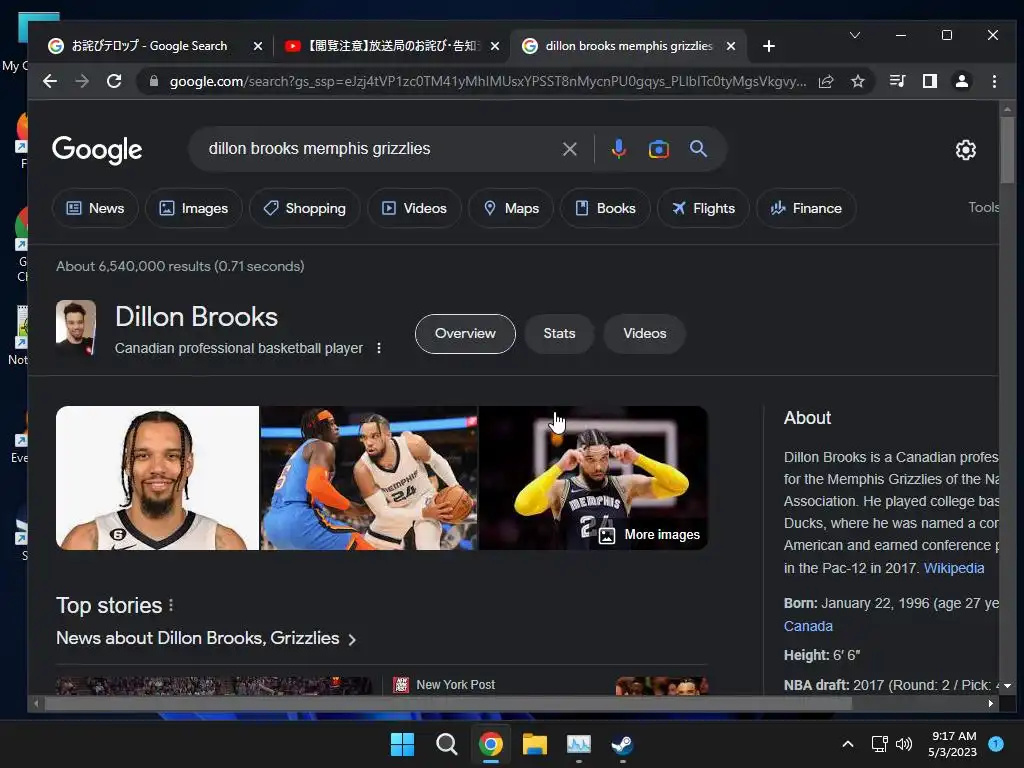The height and width of the screenshot is (768, 1024).
Task: Filter results by Maps
Action: 511,208
